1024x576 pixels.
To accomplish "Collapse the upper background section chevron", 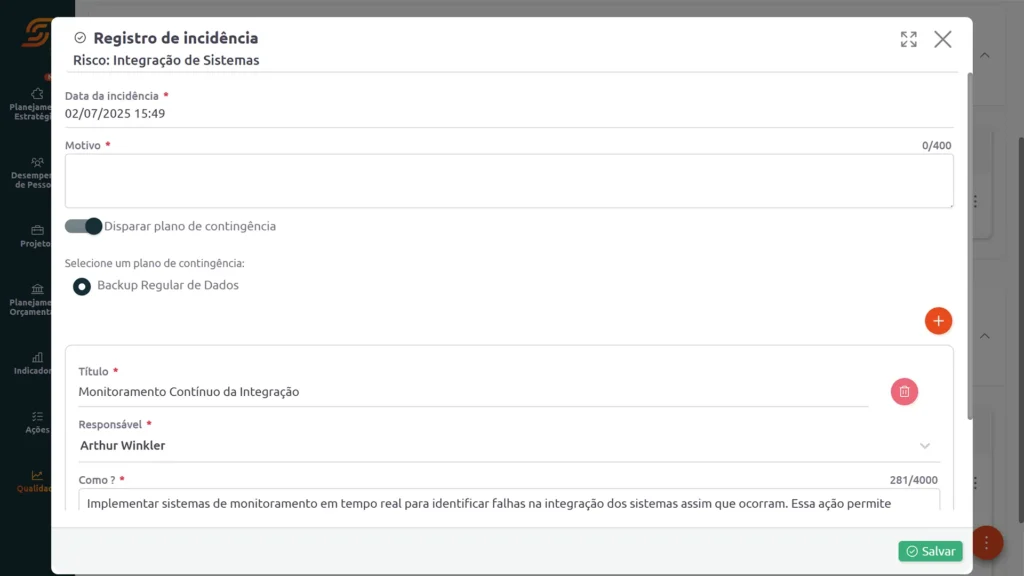I will [985, 56].
